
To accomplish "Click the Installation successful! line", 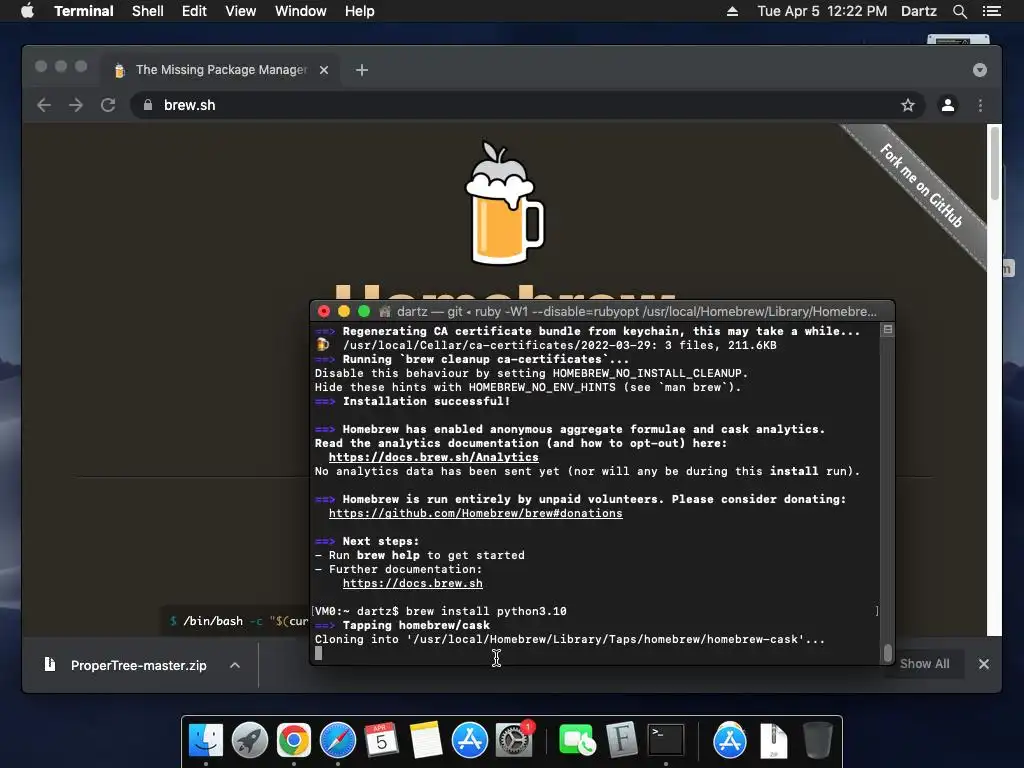I will [x=426, y=401].
